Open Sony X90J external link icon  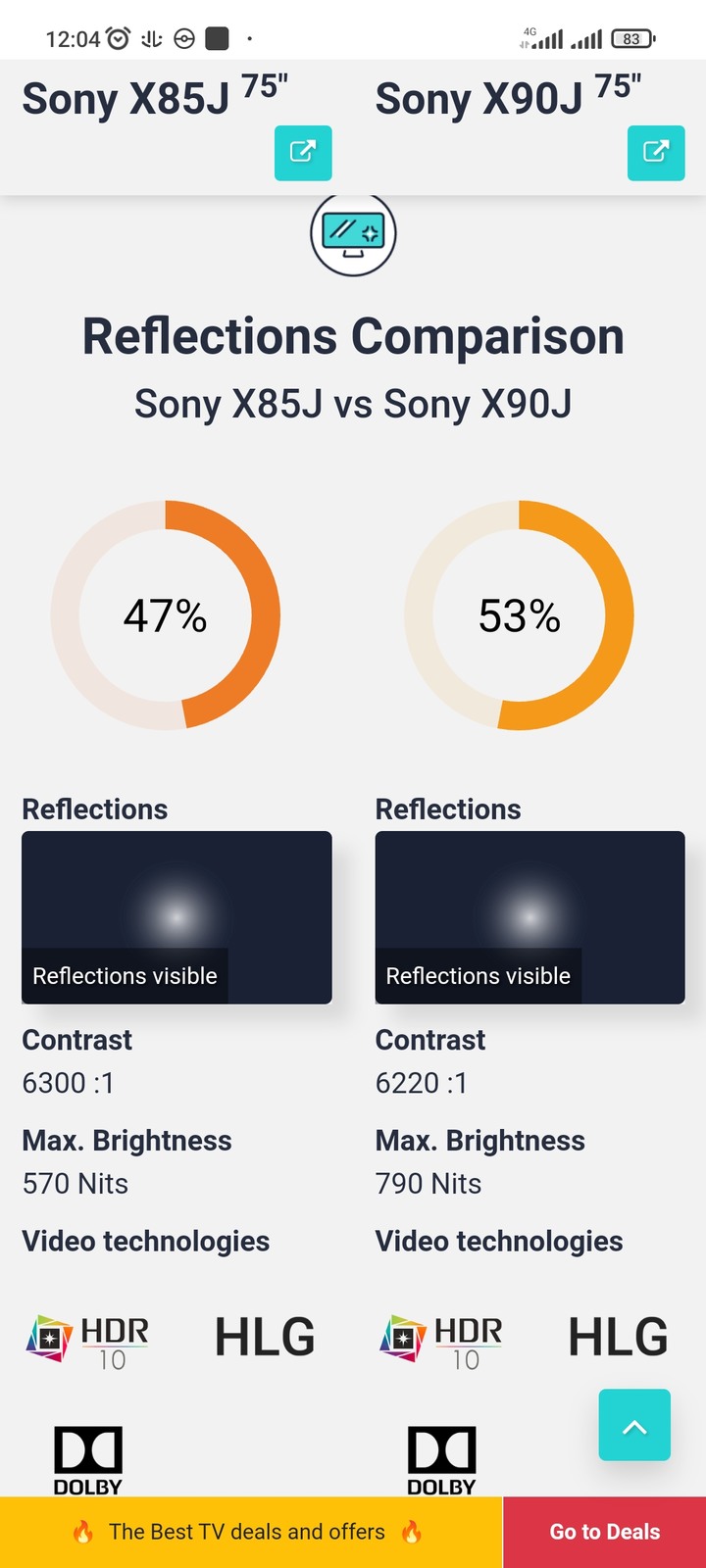(x=656, y=153)
